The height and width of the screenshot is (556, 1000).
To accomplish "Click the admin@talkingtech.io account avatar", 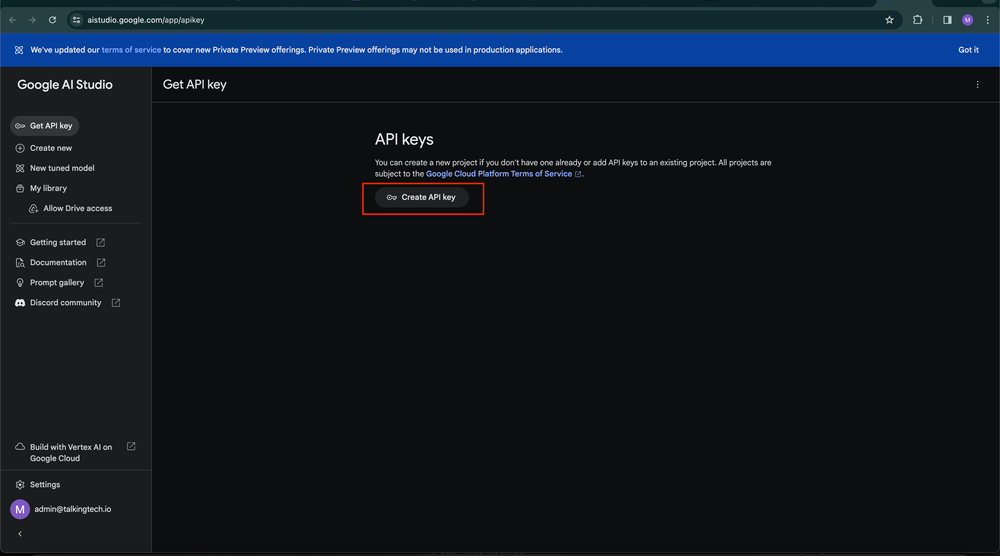I will click(20, 509).
